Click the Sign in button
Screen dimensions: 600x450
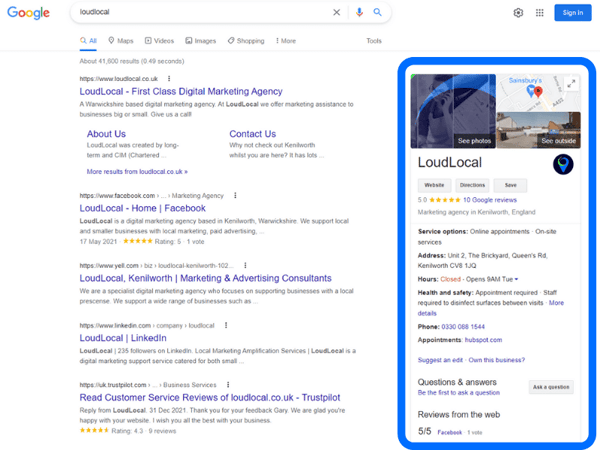click(x=572, y=13)
